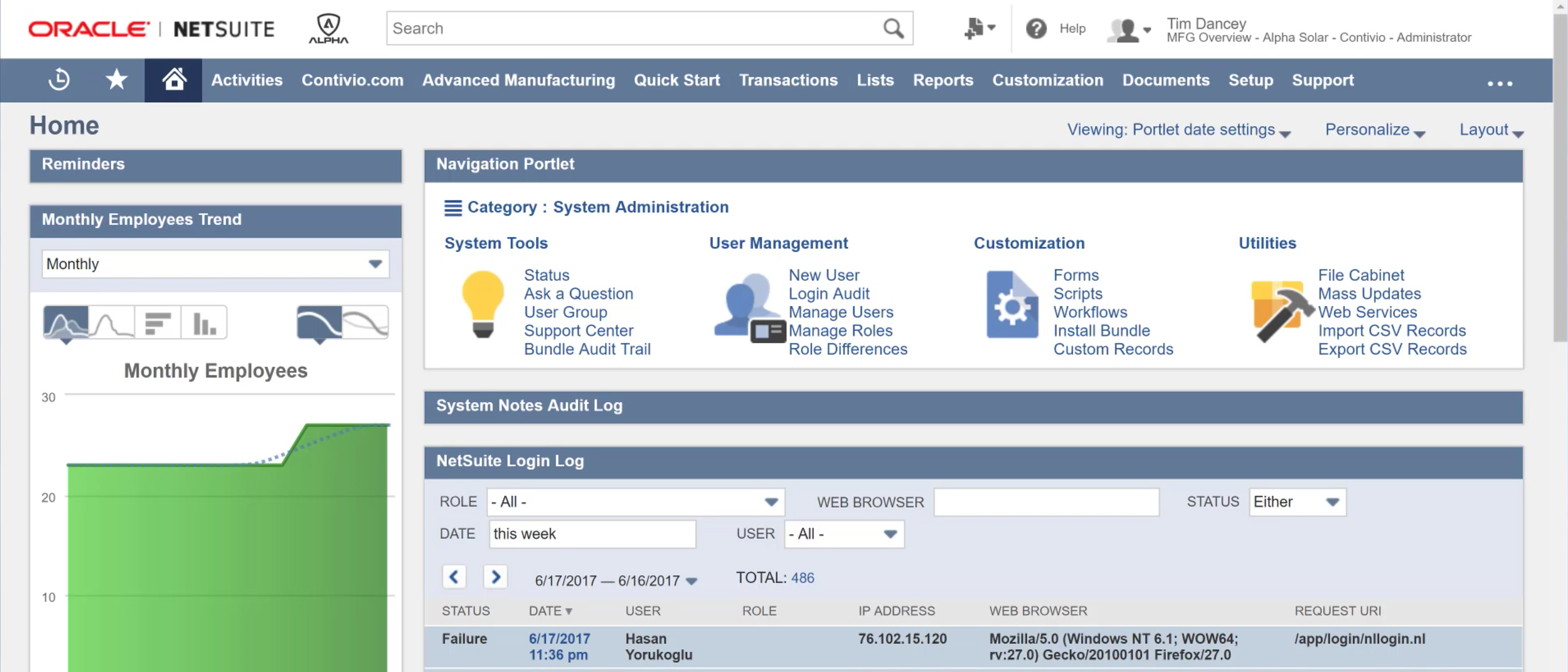Open the shortcuts star icon
This screenshot has height=672, width=1568.
coord(116,80)
